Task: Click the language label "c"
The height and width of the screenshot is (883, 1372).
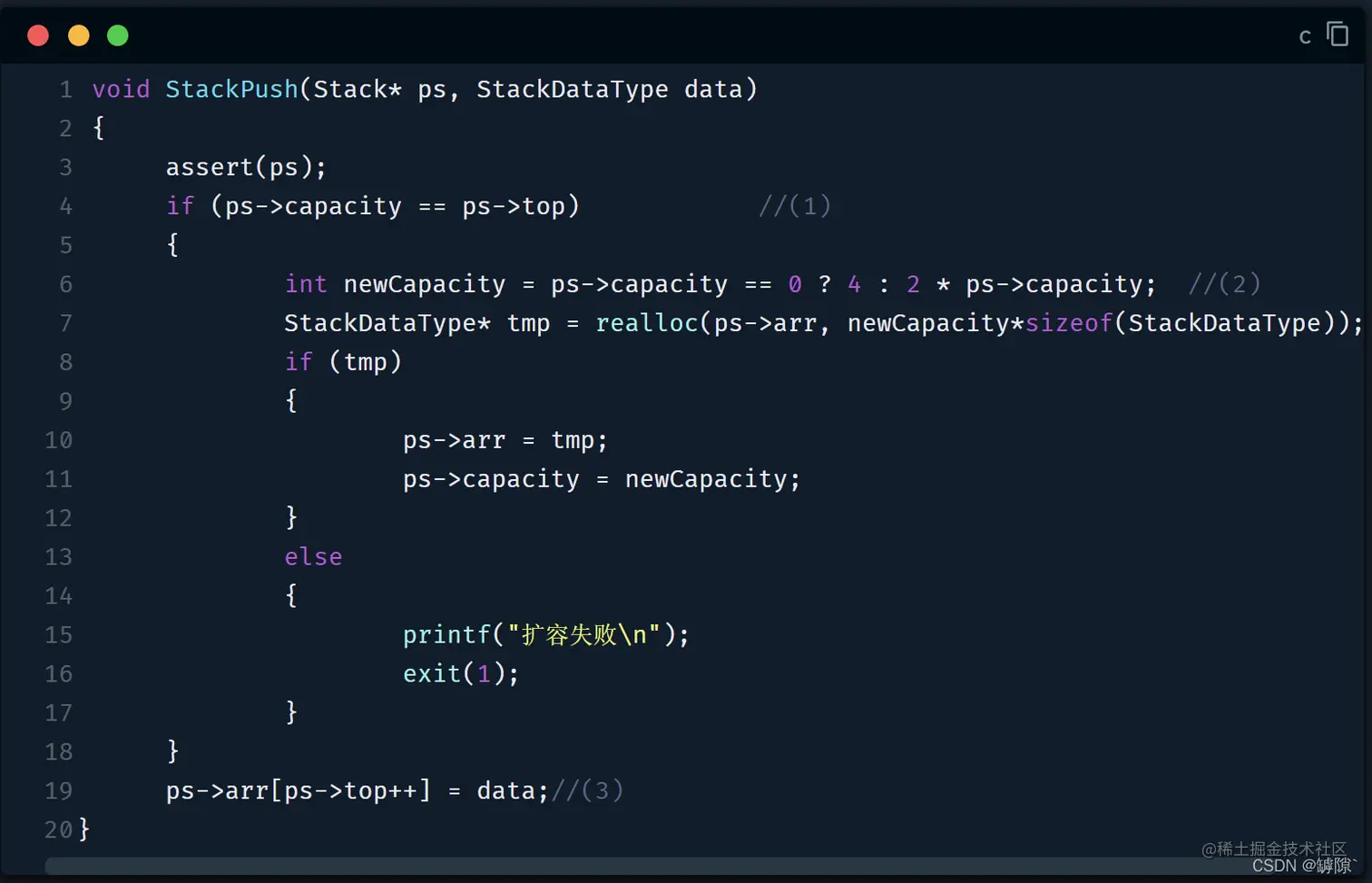Action: 1305,36
